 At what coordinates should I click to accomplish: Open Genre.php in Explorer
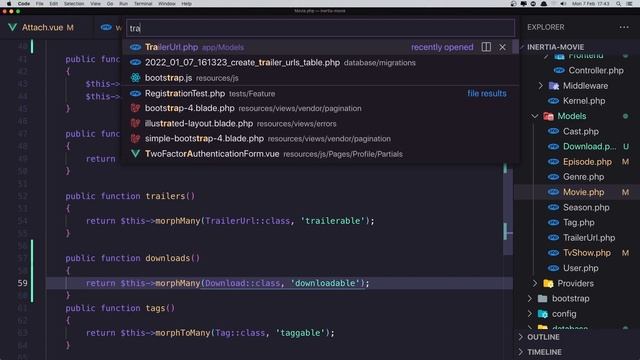pos(583,177)
